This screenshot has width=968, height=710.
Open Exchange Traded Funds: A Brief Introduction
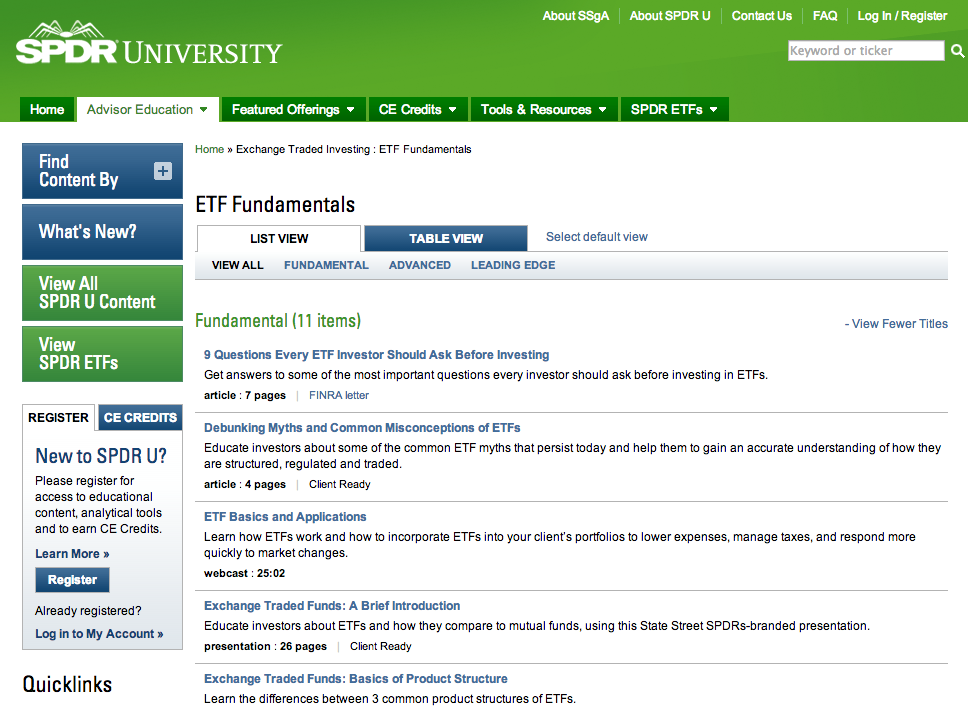click(x=332, y=606)
